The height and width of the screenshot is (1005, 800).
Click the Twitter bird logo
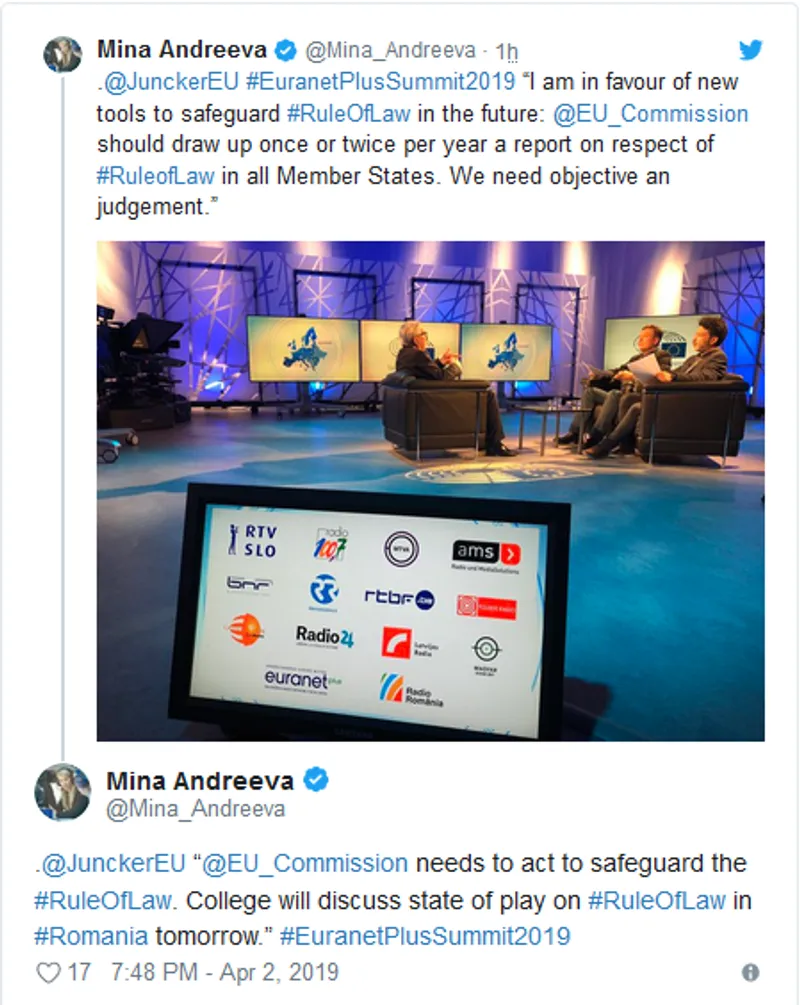[x=750, y=50]
